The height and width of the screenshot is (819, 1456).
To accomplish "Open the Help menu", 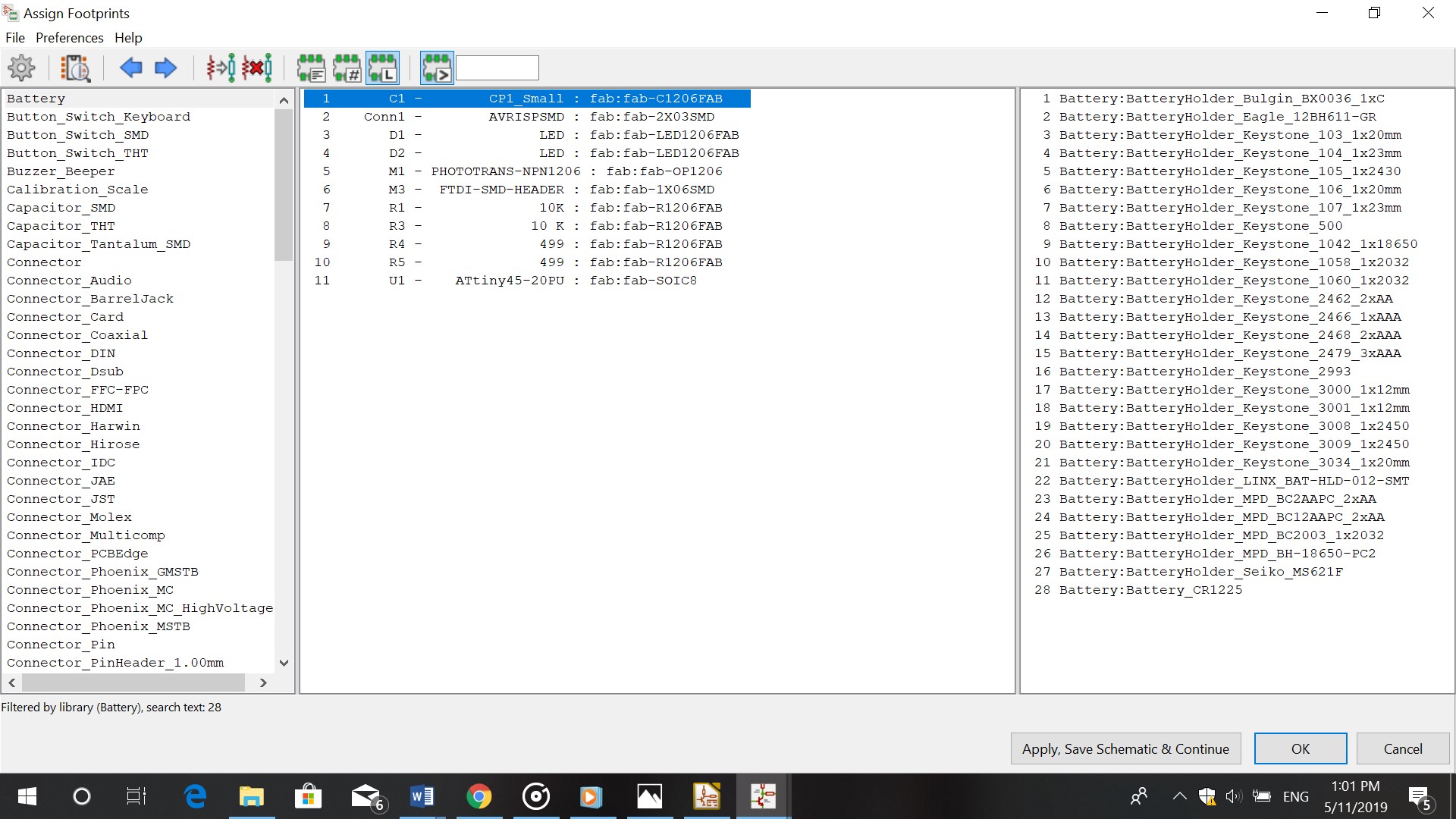I will pyautogui.click(x=128, y=38).
